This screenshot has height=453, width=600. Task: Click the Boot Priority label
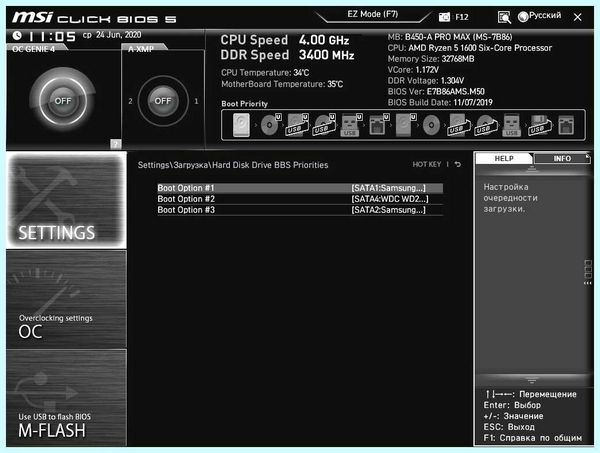point(245,104)
